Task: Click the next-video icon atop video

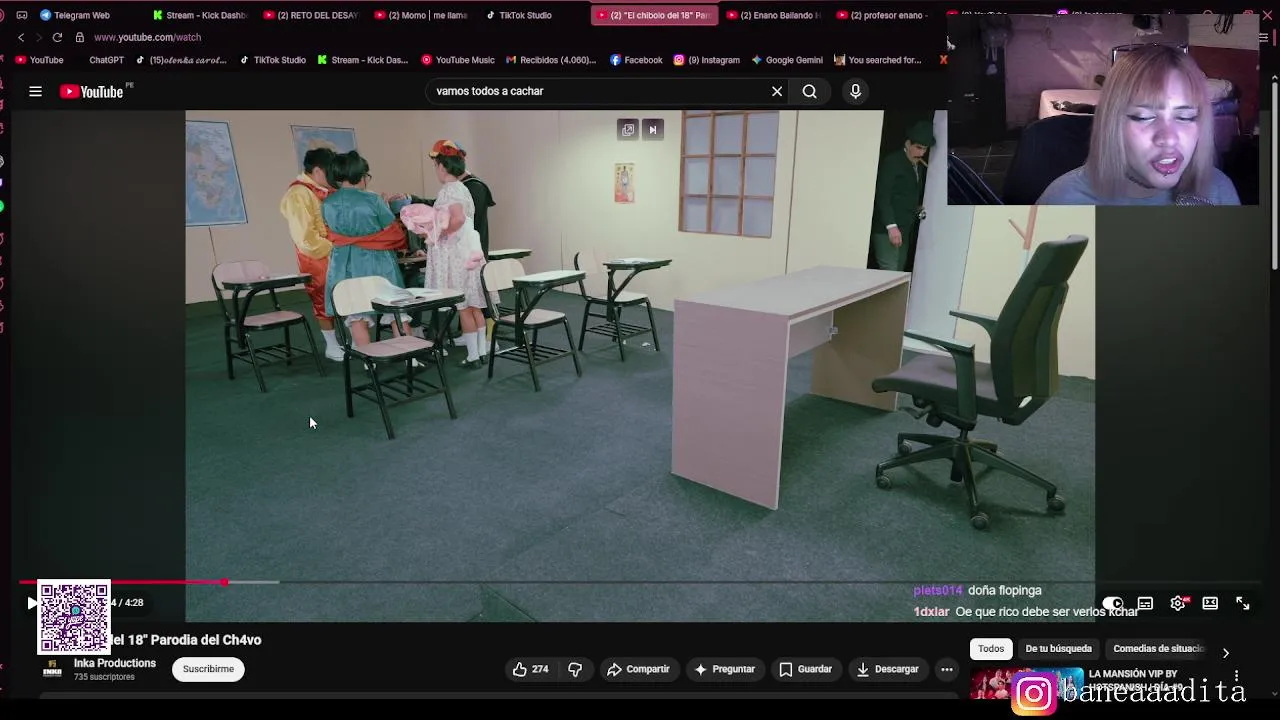Action: 653,129
